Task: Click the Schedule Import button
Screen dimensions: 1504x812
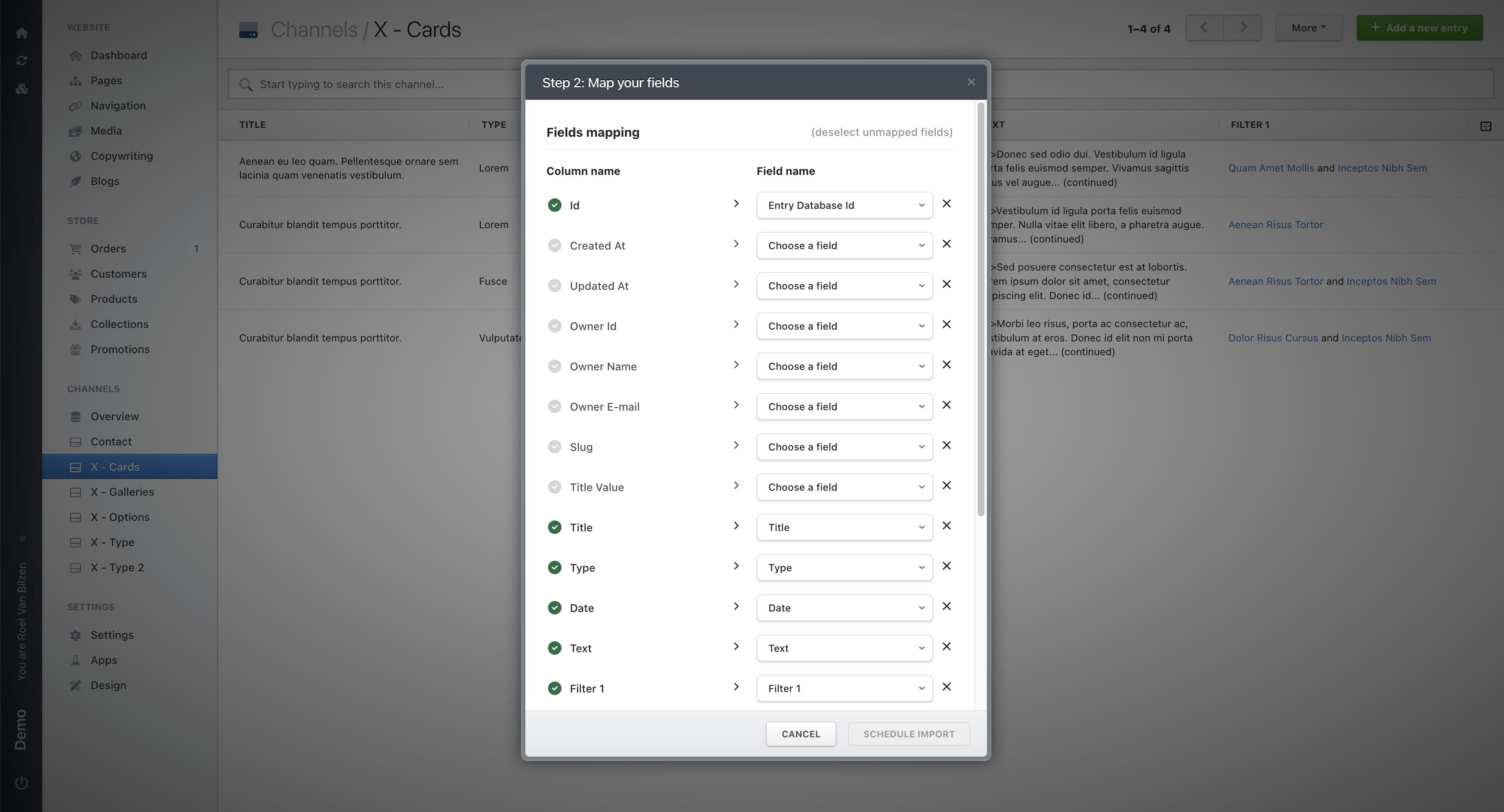Action: point(909,734)
